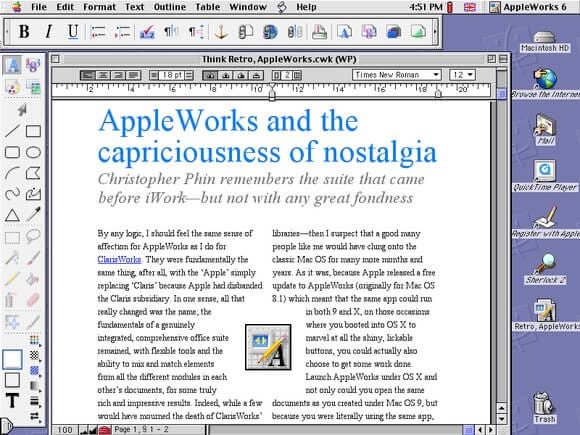Image resolution: width=580 pixels, height=435 pixels.
Task: Click the 100 zoom percentage box
Action: (65, 430)
